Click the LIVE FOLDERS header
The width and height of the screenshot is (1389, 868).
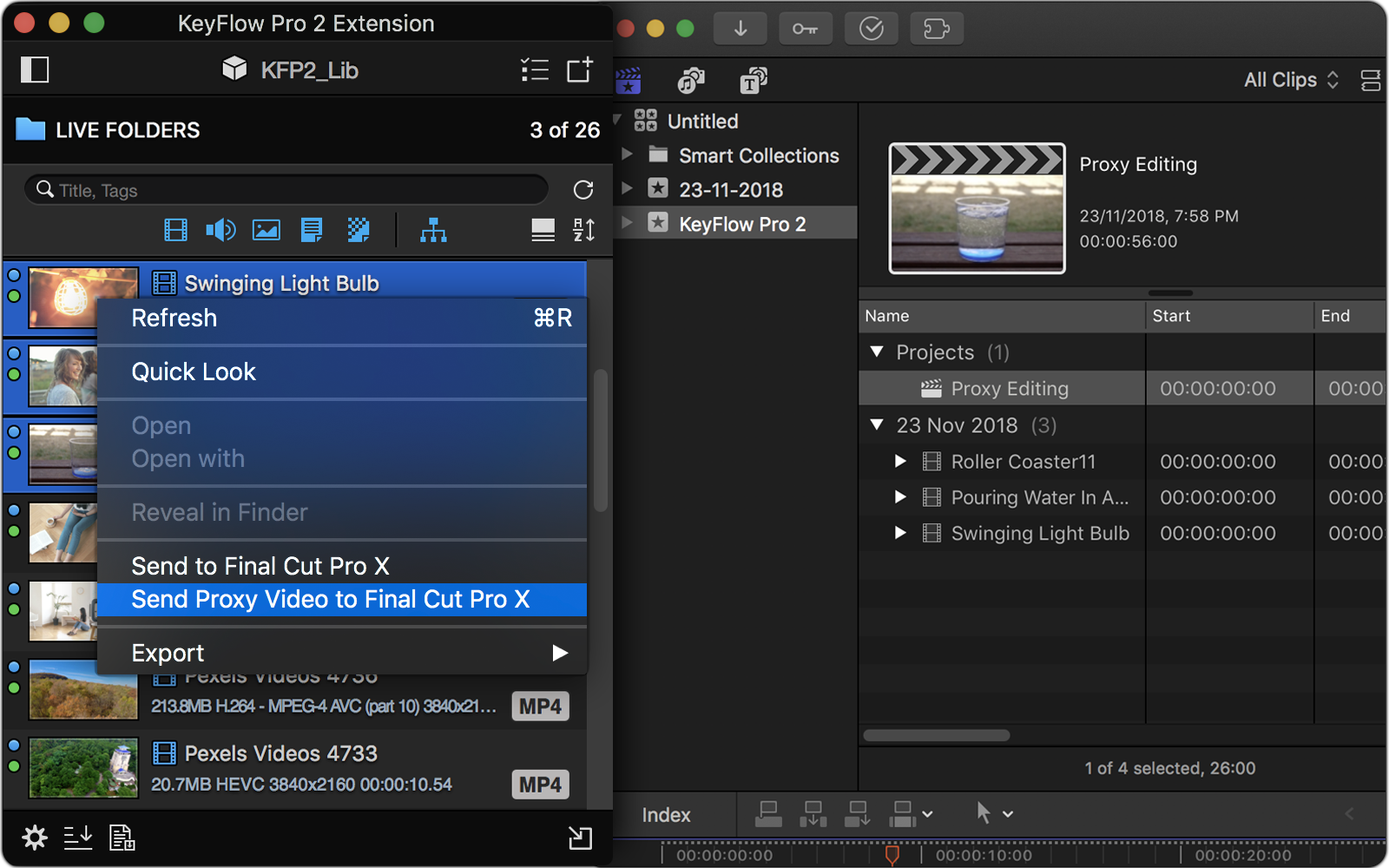pyautogui.click(x=128, y=130)
